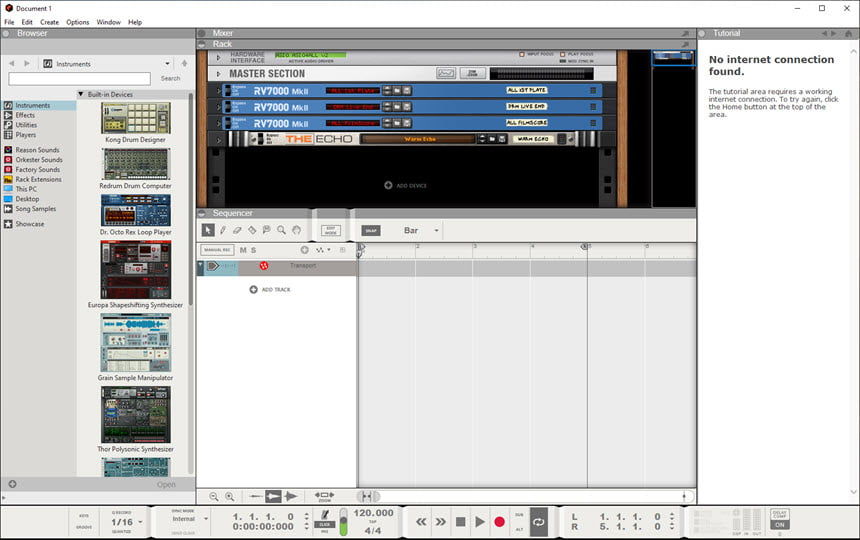Screen dimensions: 860x540
Task: Click the Play transport button
Action: [480, 522]
